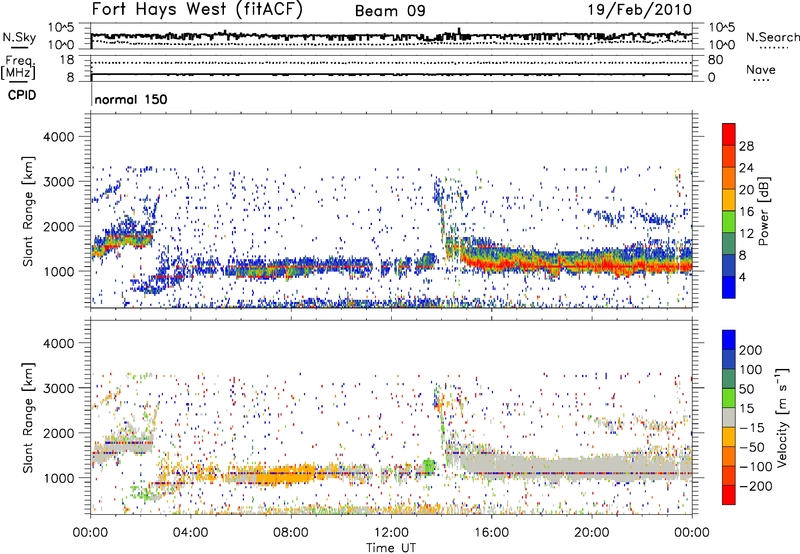This screenshot has width=800, height=554.
Task: Click the 'Velocity [m s⁻¹]' colorbar label
Action: point(781,417)
